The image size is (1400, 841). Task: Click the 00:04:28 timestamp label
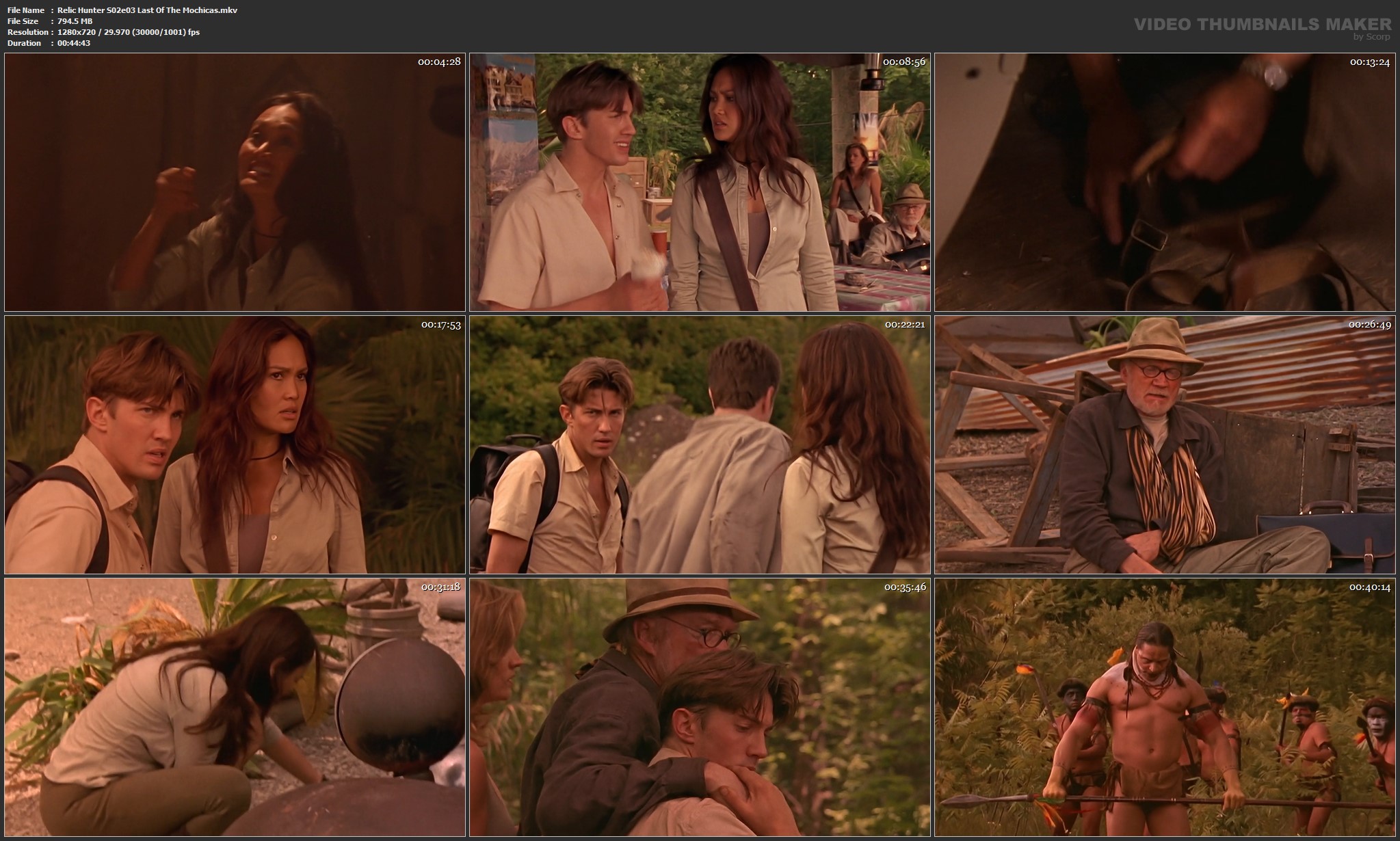pos(439,62)
